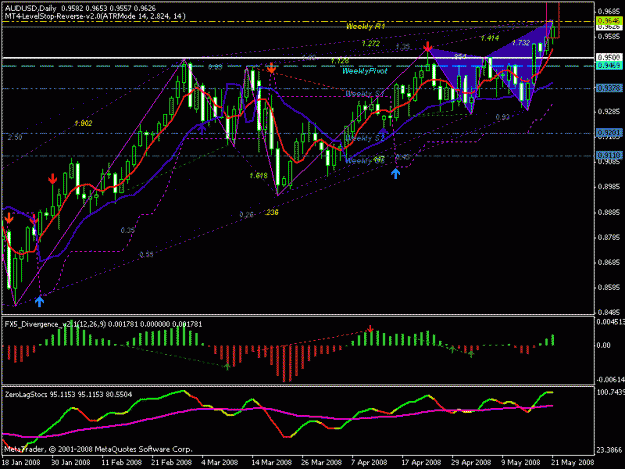Select the Weekly R1 label
The image size is (625, 469).
365,26
